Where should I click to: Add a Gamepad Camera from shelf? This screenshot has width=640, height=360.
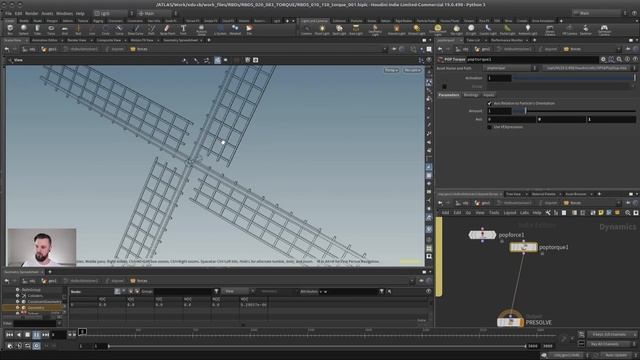[604, 29]
